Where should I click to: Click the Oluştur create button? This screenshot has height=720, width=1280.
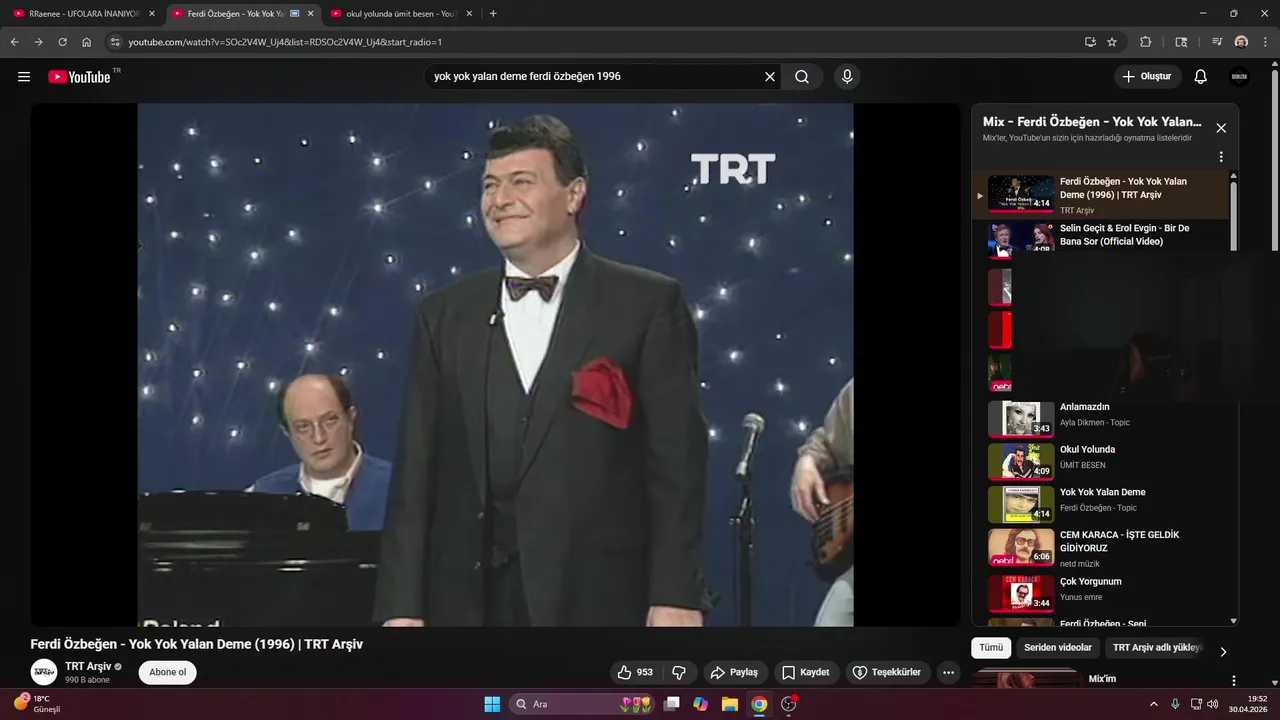pos(1148,77)
